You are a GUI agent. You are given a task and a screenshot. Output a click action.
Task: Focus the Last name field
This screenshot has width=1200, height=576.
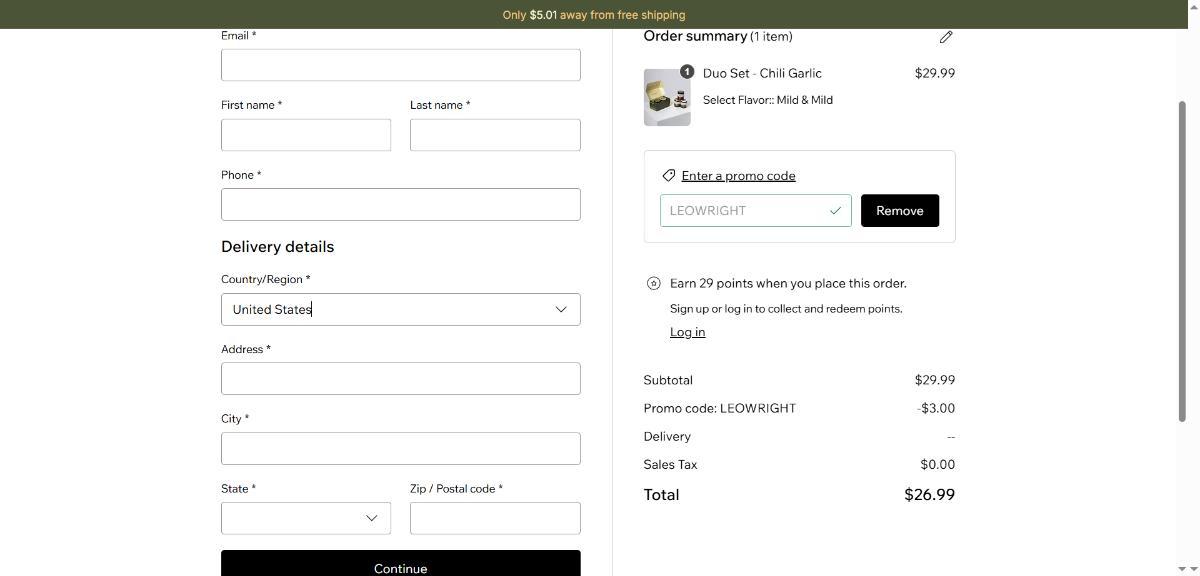(x=495, y=135)
